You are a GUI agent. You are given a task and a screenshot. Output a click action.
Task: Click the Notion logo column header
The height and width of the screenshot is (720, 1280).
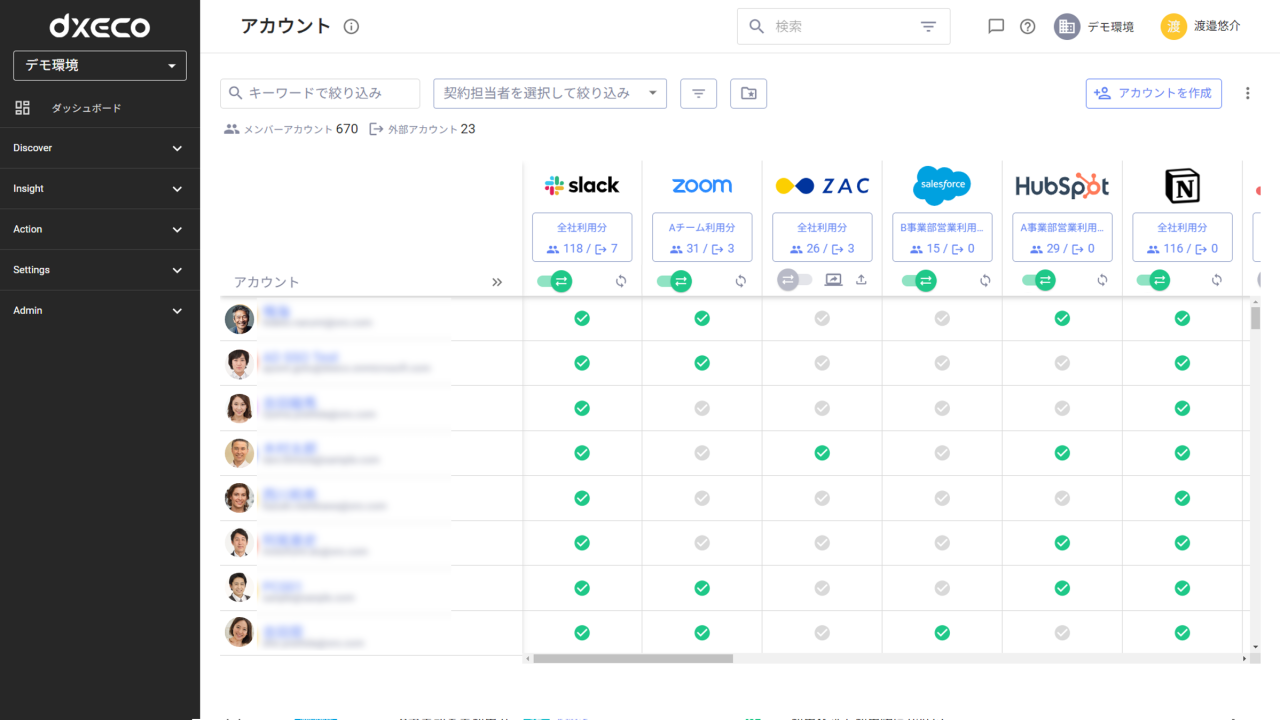tap(1182, 185)
